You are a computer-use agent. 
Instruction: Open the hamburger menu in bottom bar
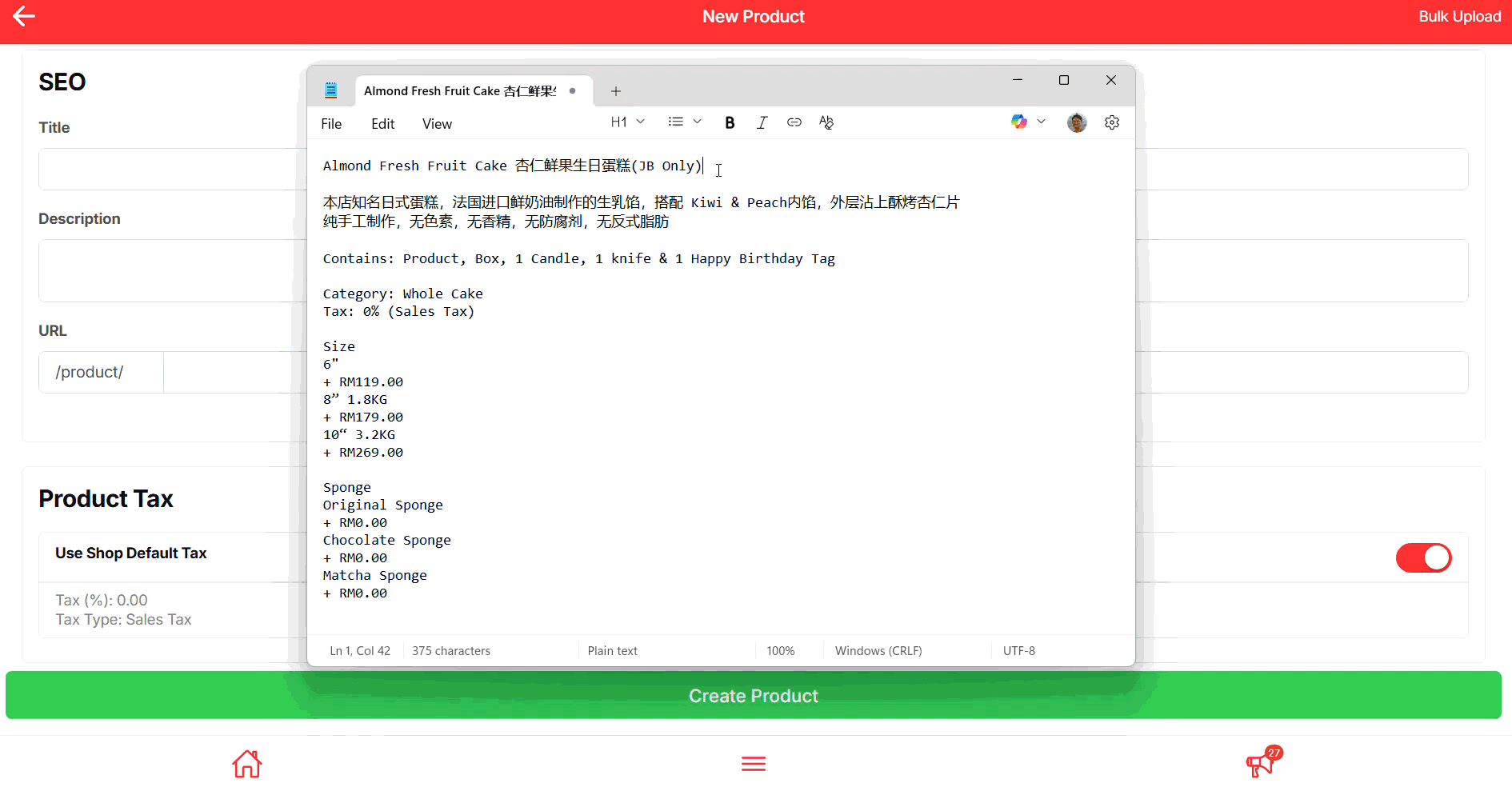(753, 764)
